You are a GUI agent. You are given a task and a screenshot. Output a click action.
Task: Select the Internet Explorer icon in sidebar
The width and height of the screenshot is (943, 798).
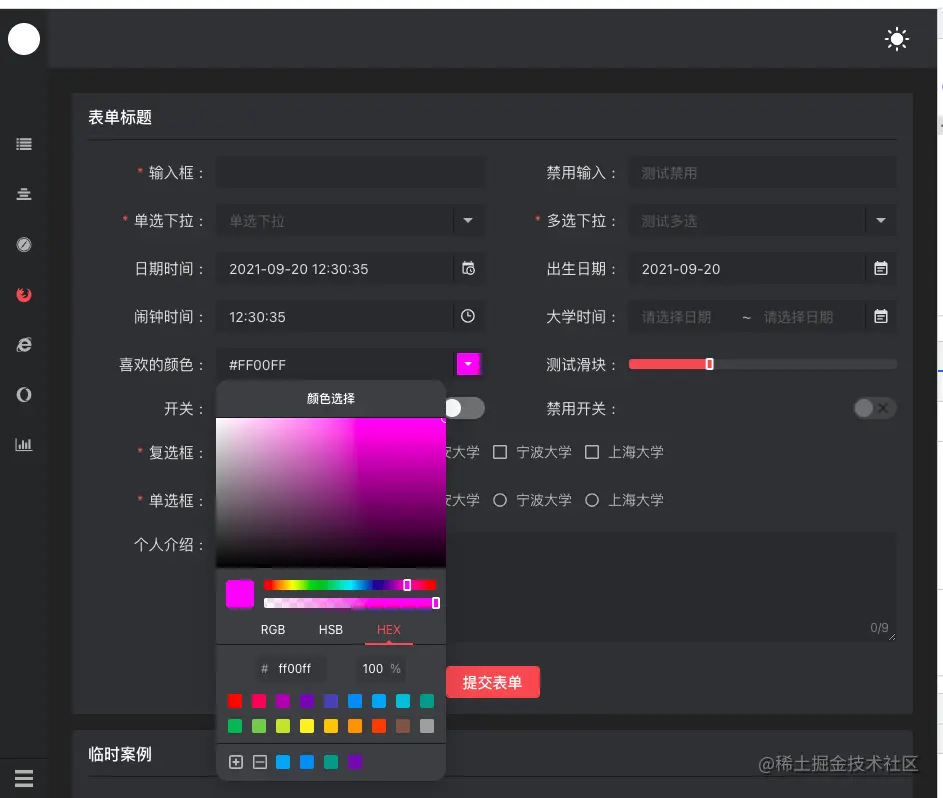pyautogui.click(x=24, y=344)
